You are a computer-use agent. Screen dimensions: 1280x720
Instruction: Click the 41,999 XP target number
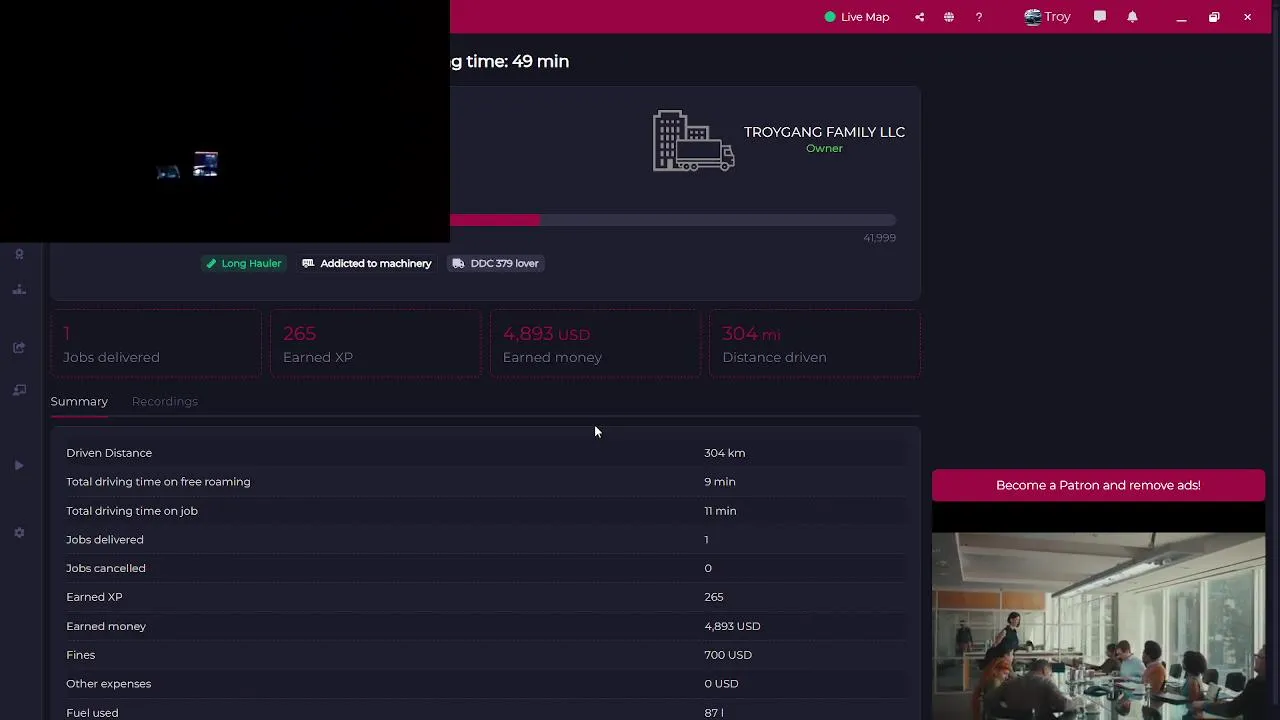880,238
